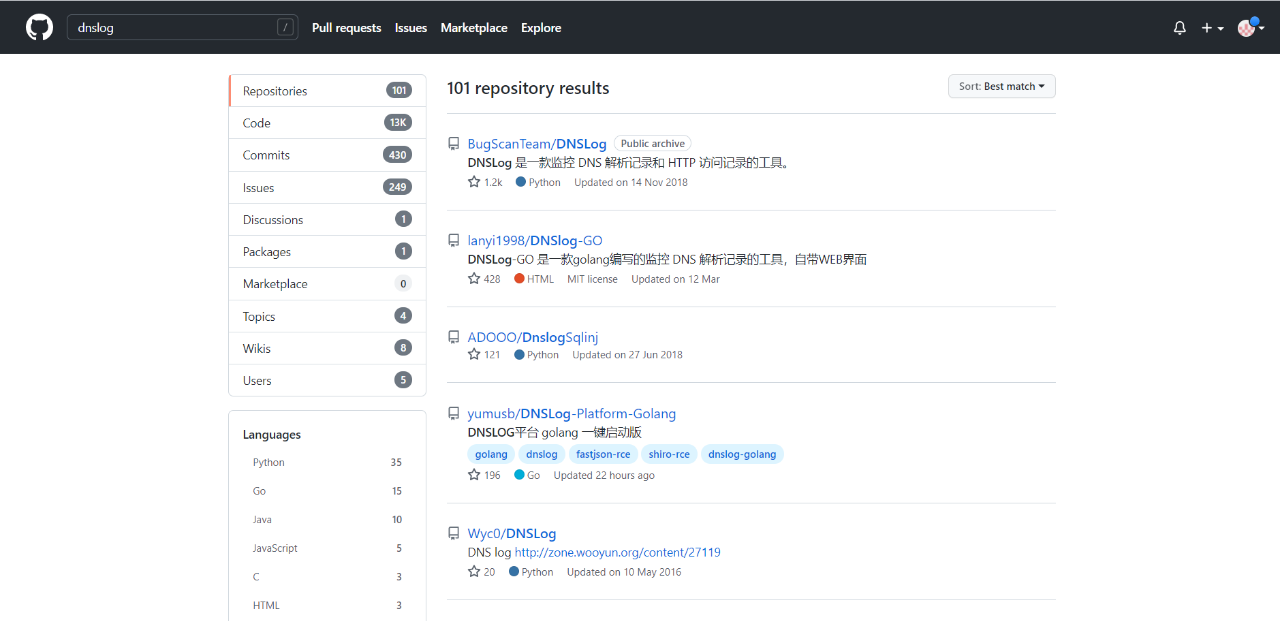Click the 20 stars count
Screen dimensions: 1280x621
coord(490,572)
